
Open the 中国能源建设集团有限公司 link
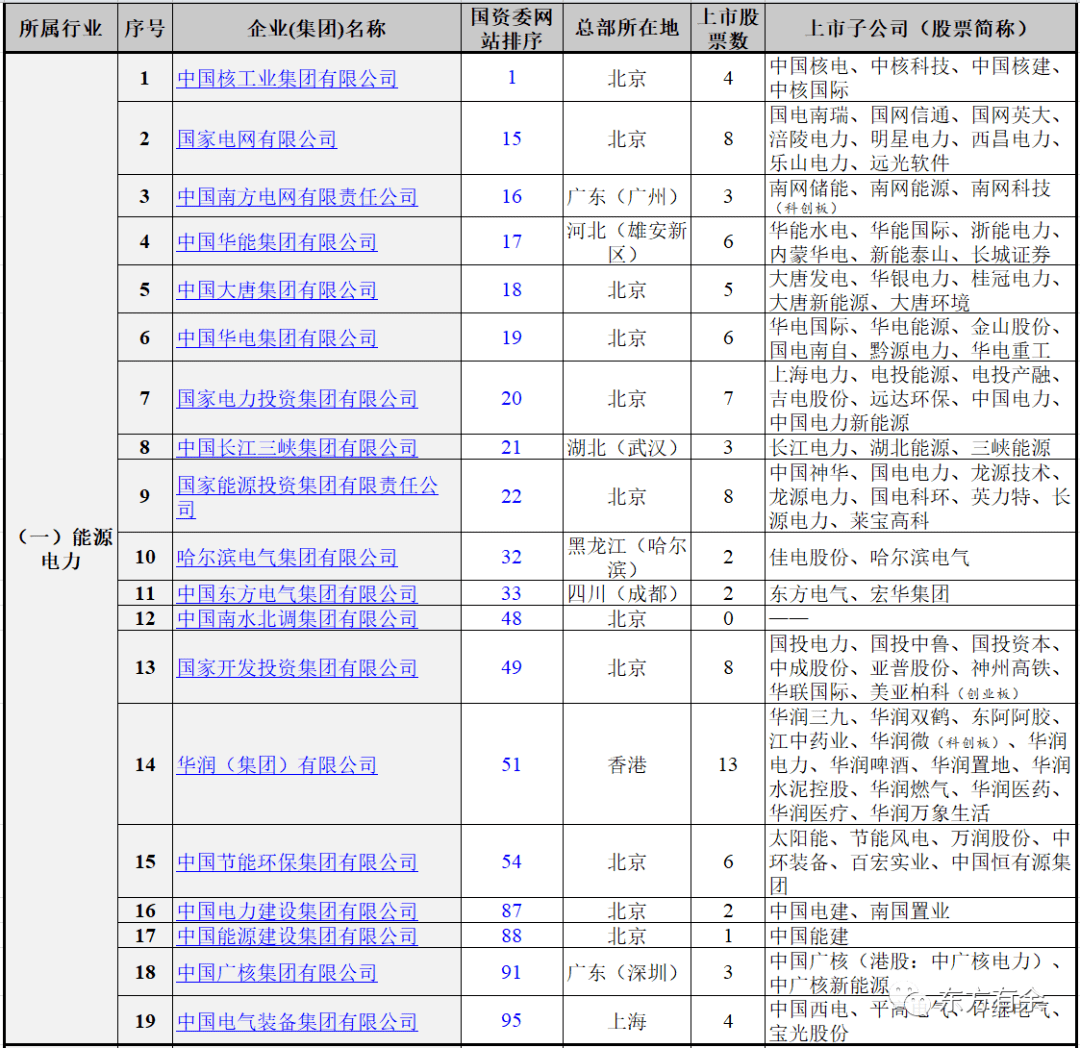297,936
